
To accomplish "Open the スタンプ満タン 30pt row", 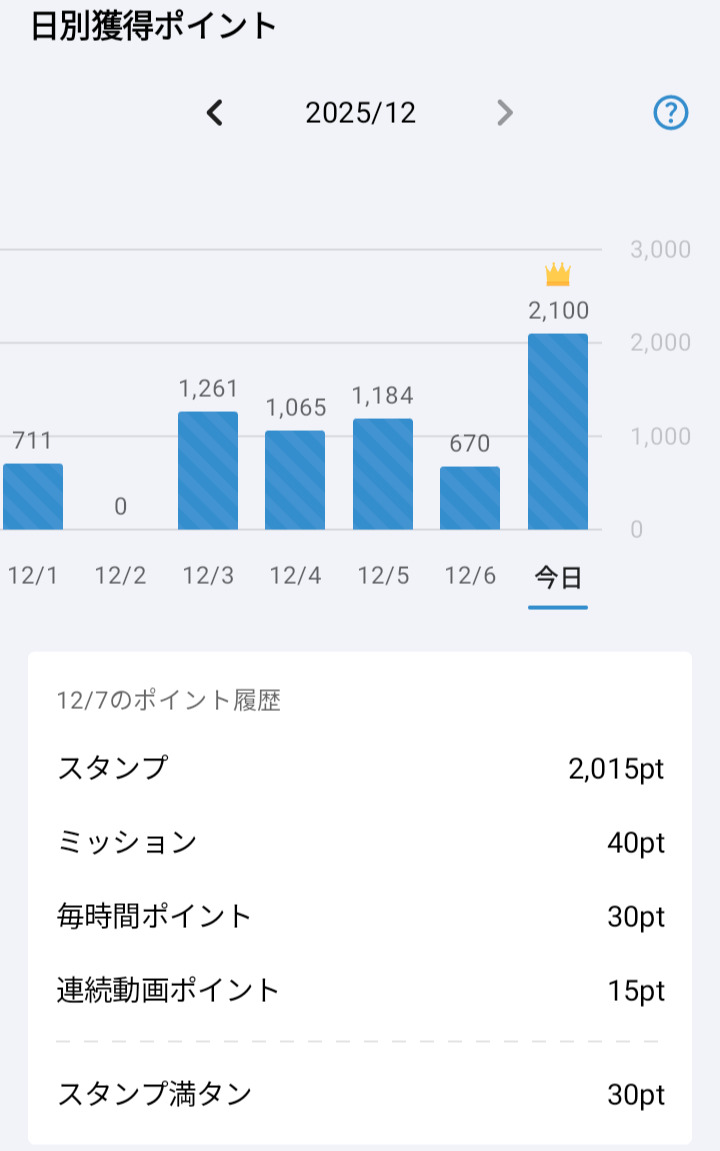I will [x=360, y=1094].
